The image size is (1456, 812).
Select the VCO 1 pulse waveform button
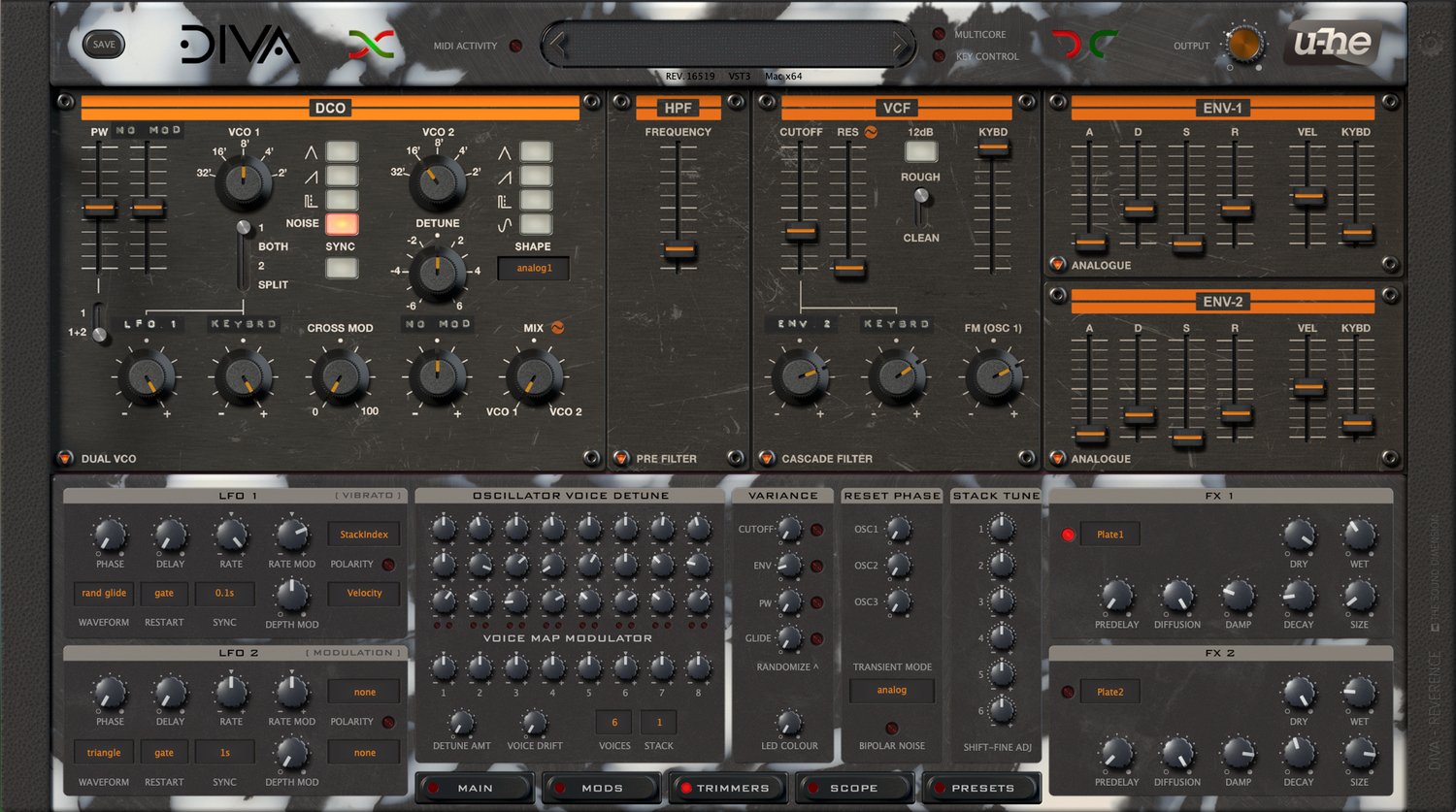tap(342, 200)
